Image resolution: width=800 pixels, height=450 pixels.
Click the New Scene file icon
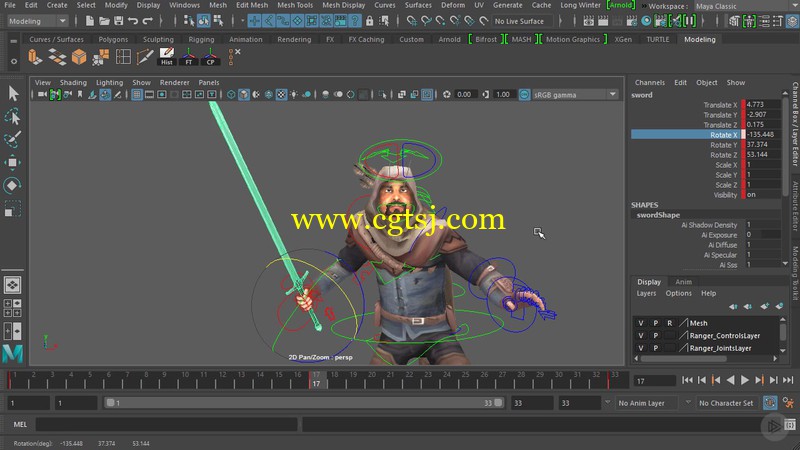point(90,21)
